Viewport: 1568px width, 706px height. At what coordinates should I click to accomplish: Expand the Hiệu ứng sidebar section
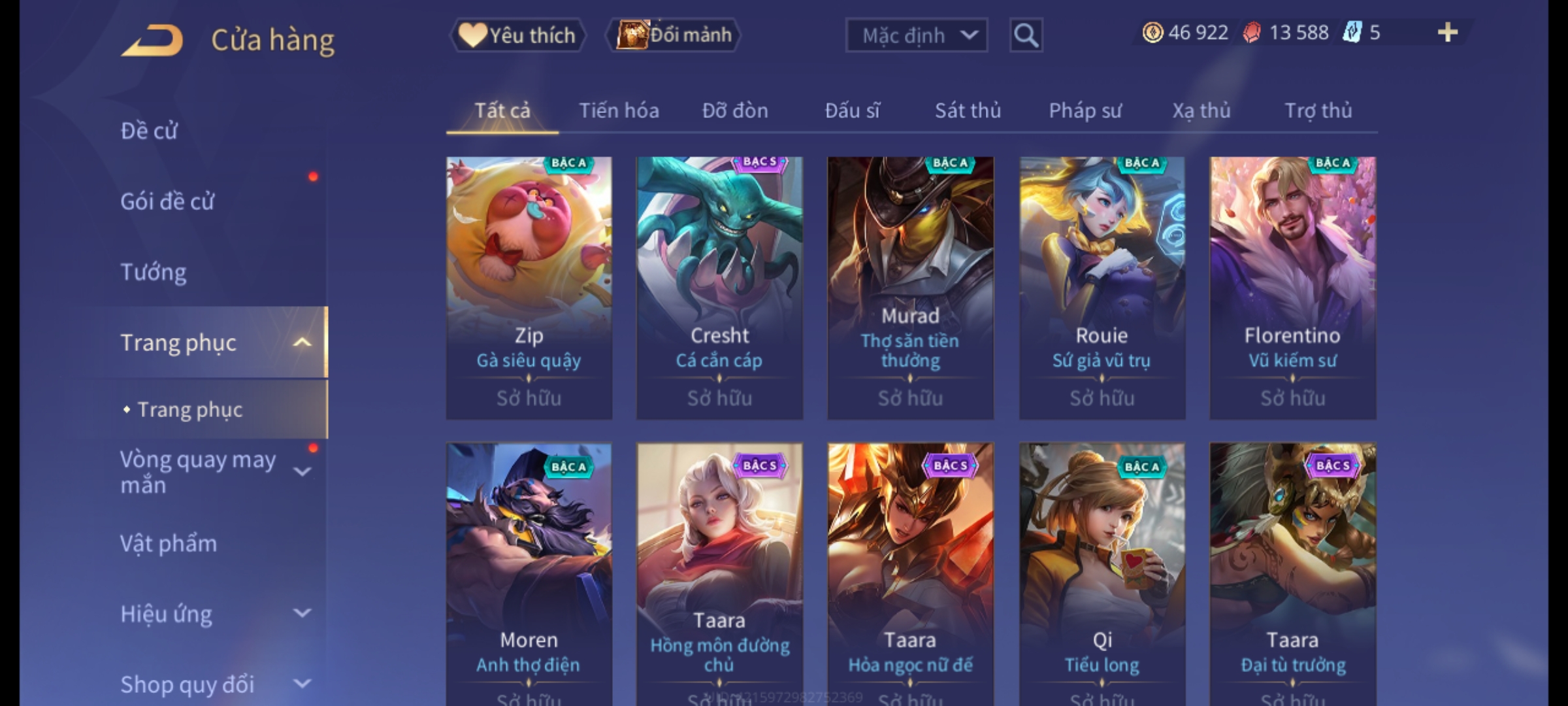pyautogui.click(x=302, y=613)
